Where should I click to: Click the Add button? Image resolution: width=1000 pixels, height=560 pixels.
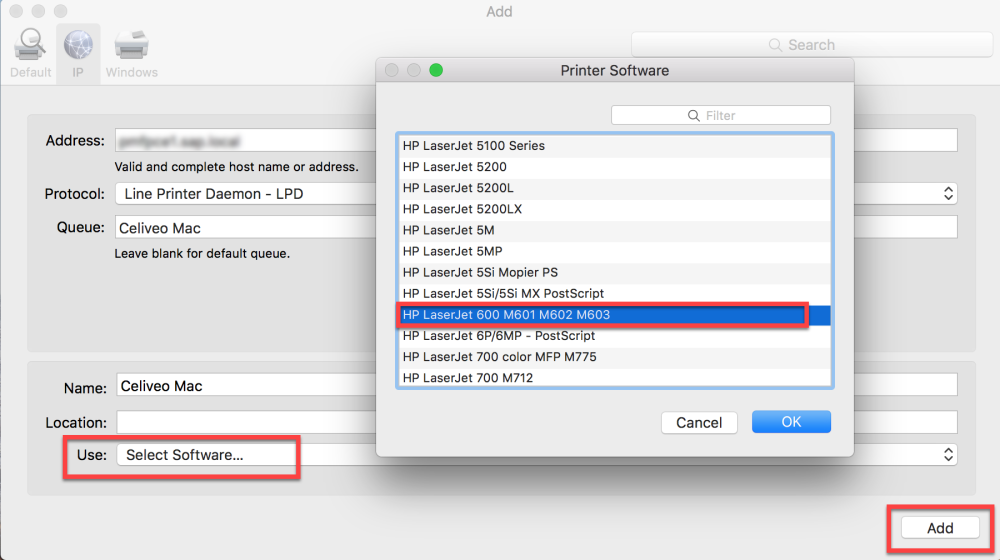pos(939,528)
